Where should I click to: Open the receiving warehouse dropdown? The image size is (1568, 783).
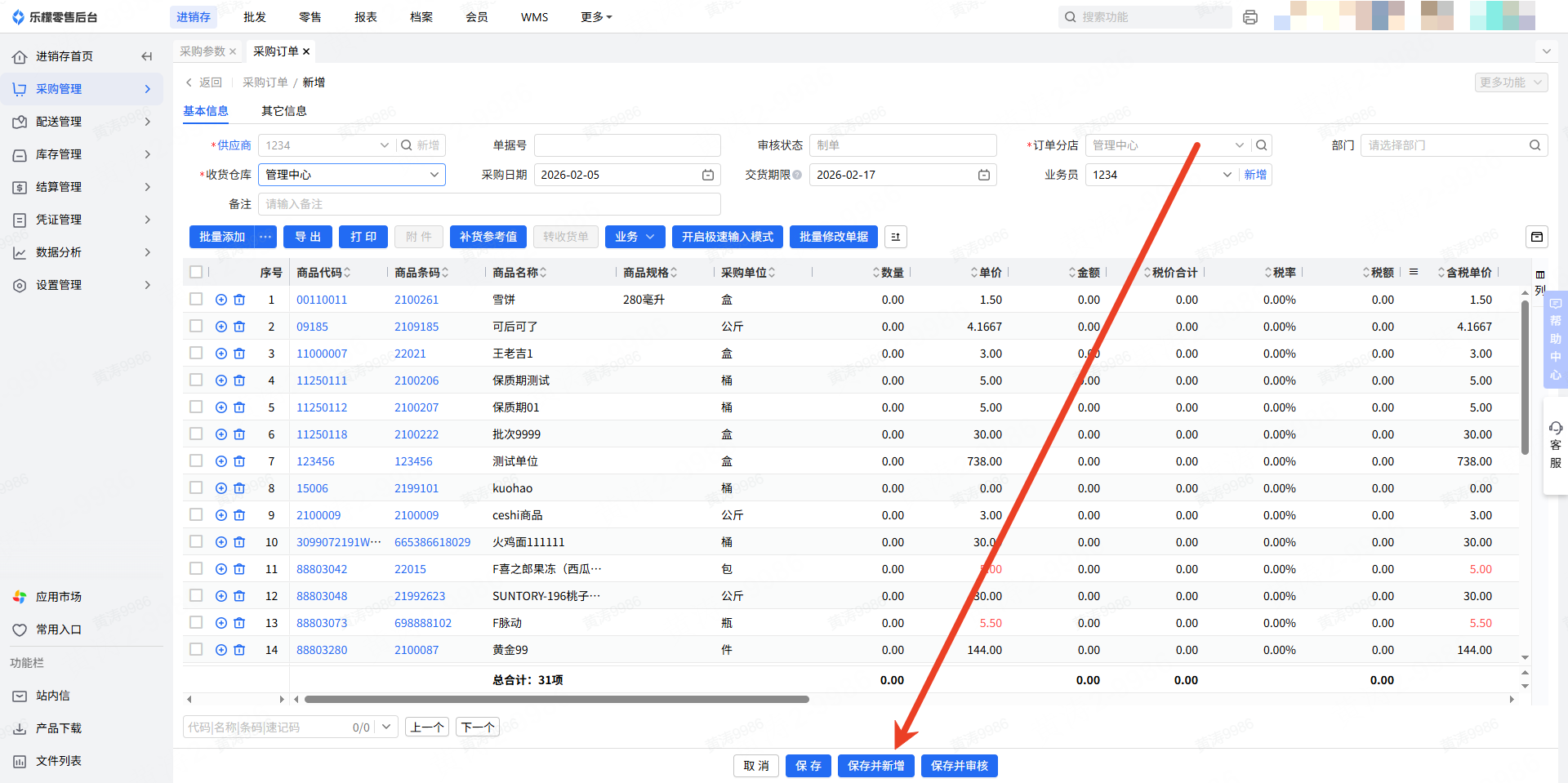[x=352, y=175]
